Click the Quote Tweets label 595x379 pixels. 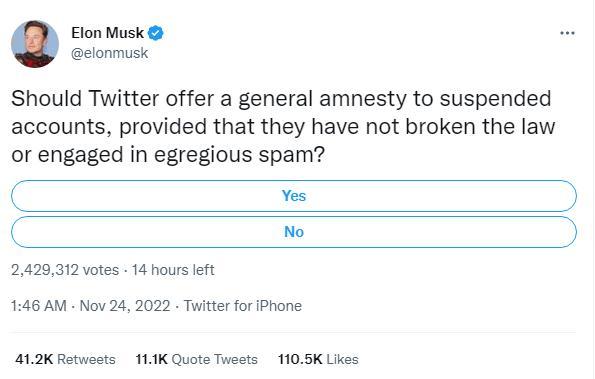(x=215, y=359)
